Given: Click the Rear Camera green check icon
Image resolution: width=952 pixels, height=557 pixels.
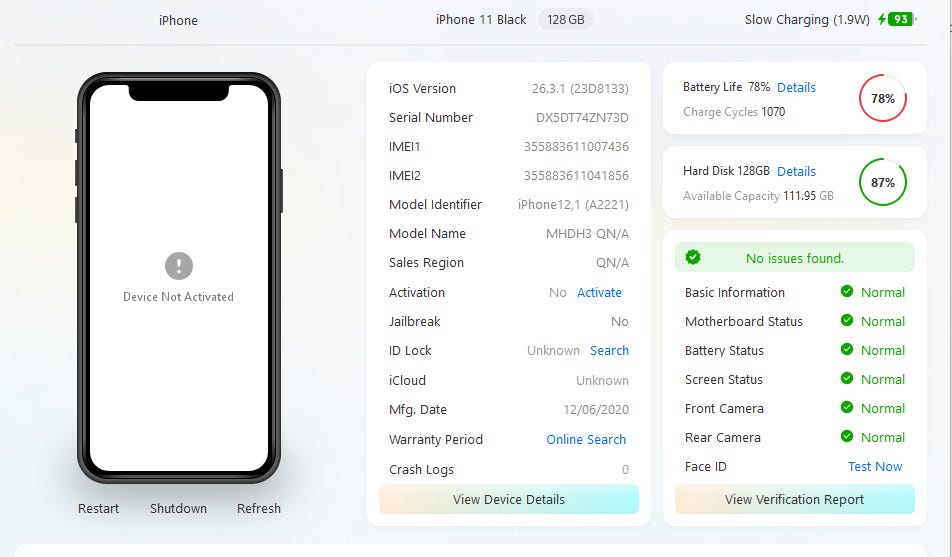Looking at the screenshot, I should 847,436.
